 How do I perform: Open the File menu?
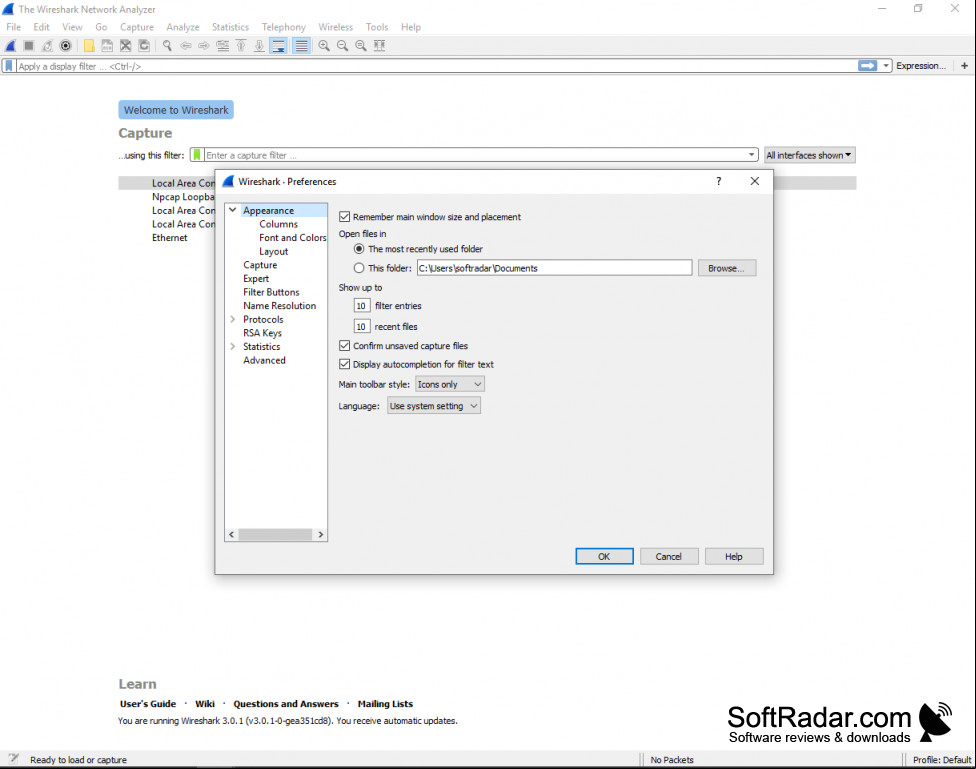14,27
